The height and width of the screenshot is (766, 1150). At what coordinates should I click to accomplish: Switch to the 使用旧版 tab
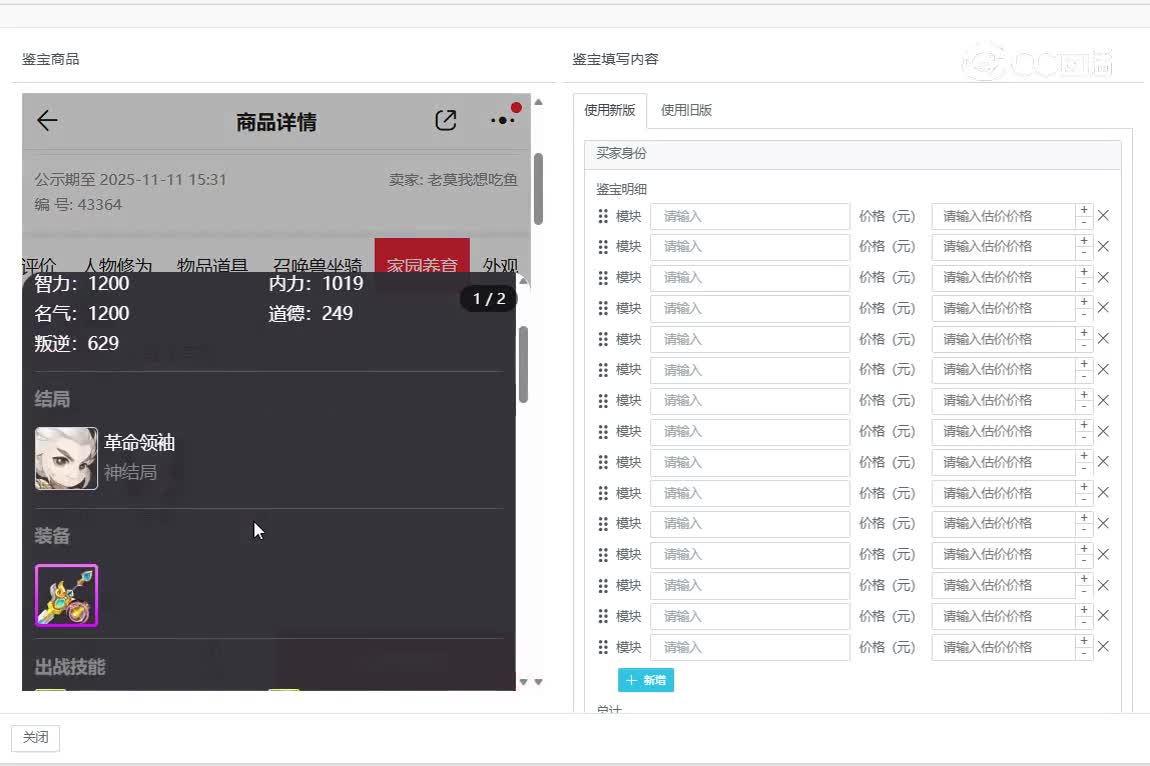[686, 110]
